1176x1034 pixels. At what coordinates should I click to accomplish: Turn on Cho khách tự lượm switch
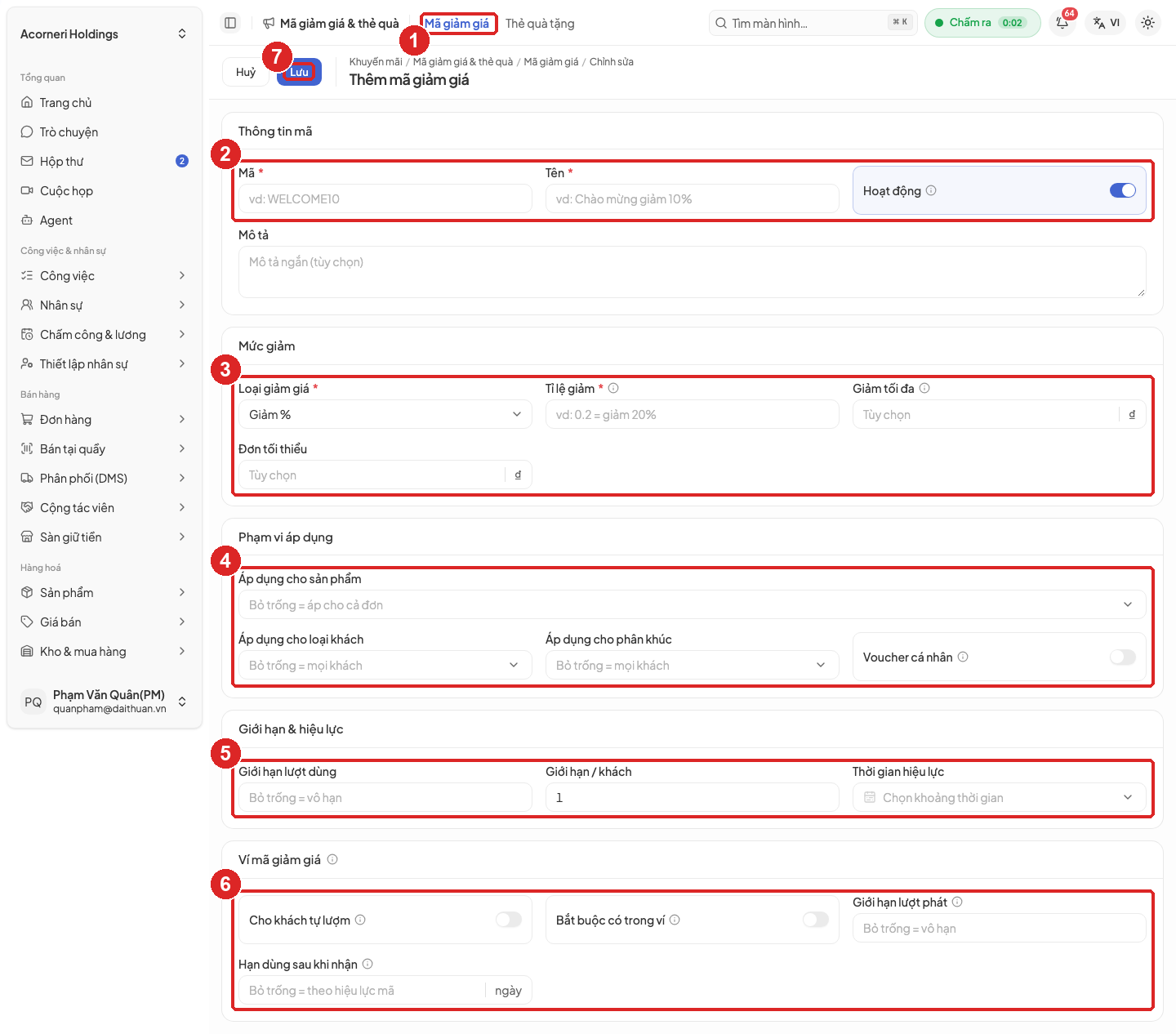click(509, 920)
